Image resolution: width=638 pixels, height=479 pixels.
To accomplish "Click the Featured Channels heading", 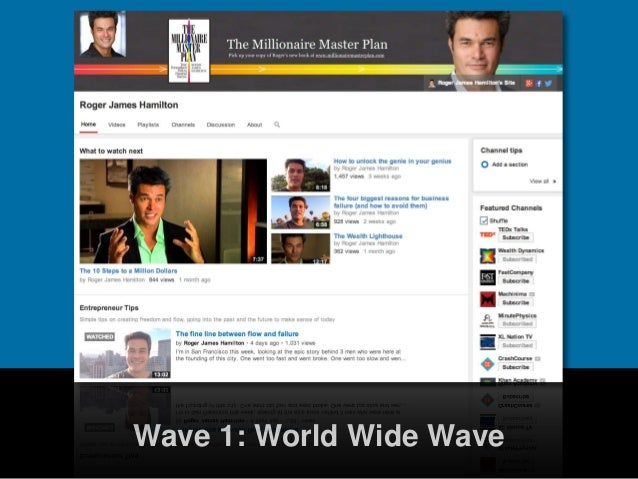I will (511, 208).
